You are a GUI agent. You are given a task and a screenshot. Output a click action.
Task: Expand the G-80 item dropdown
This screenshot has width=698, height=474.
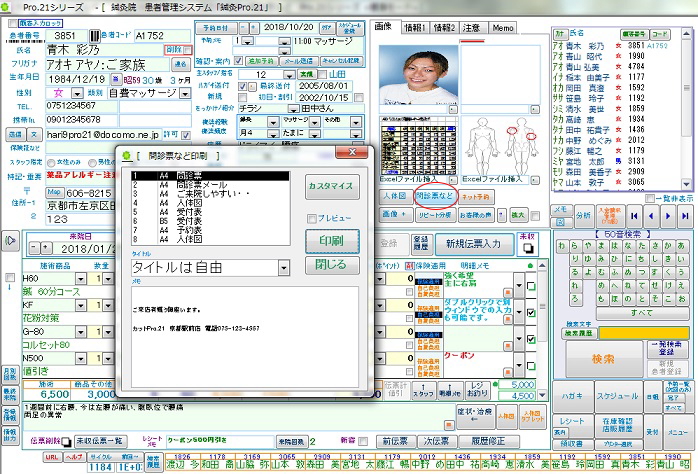pyautogui.click(x=81, y=332)
